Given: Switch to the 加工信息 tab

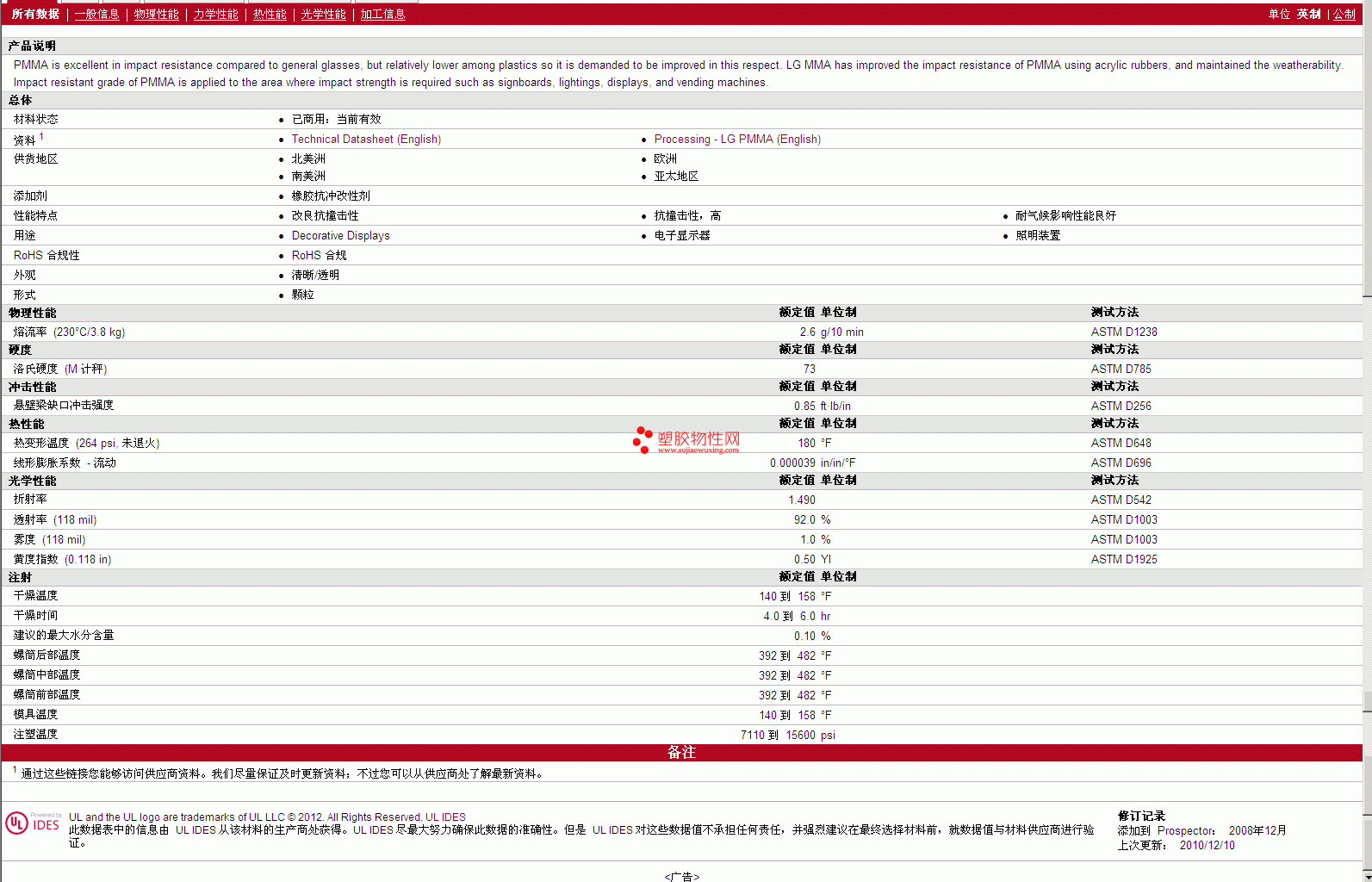Looking at the screenshot, I should point(382,14).
